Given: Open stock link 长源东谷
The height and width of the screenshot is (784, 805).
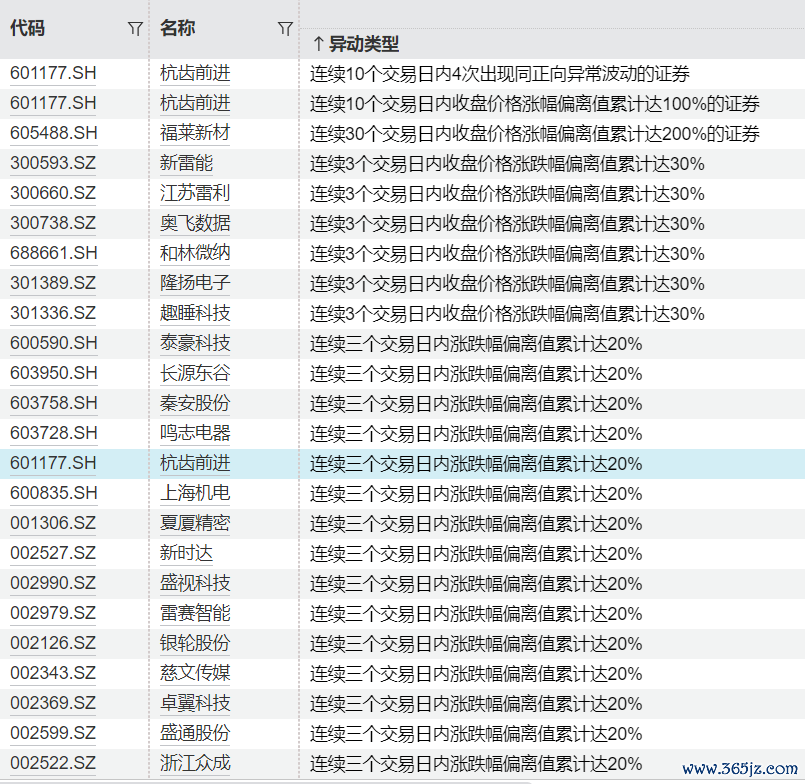Looking at the screenshot, I should click(195, 373).
